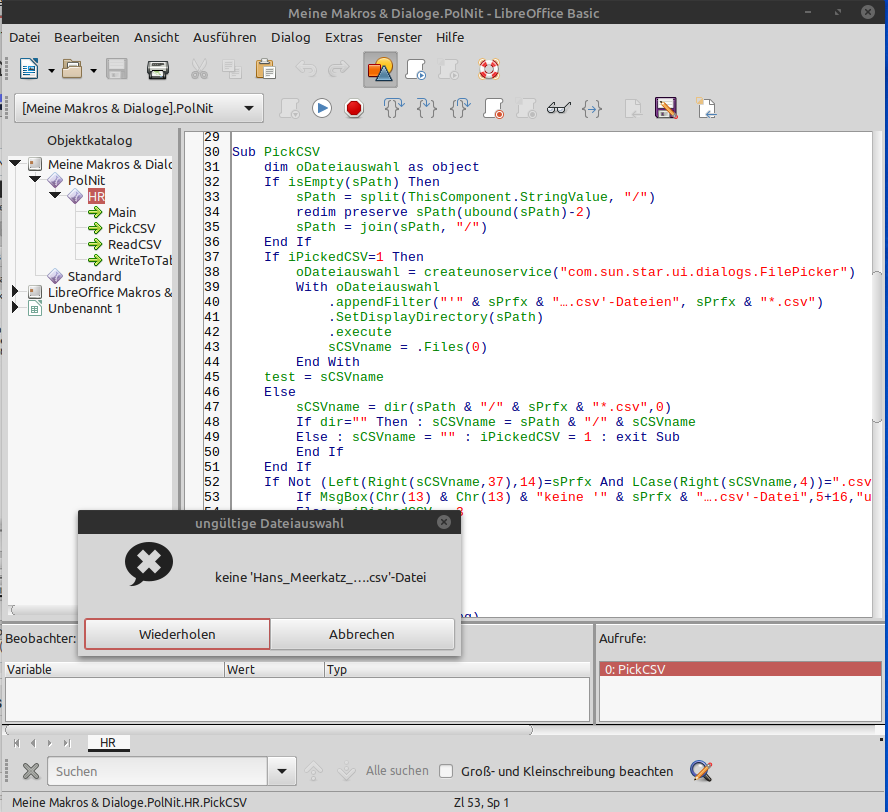Click the Print icon
This screenshot has width=888, height=812.
pos(157,70)
